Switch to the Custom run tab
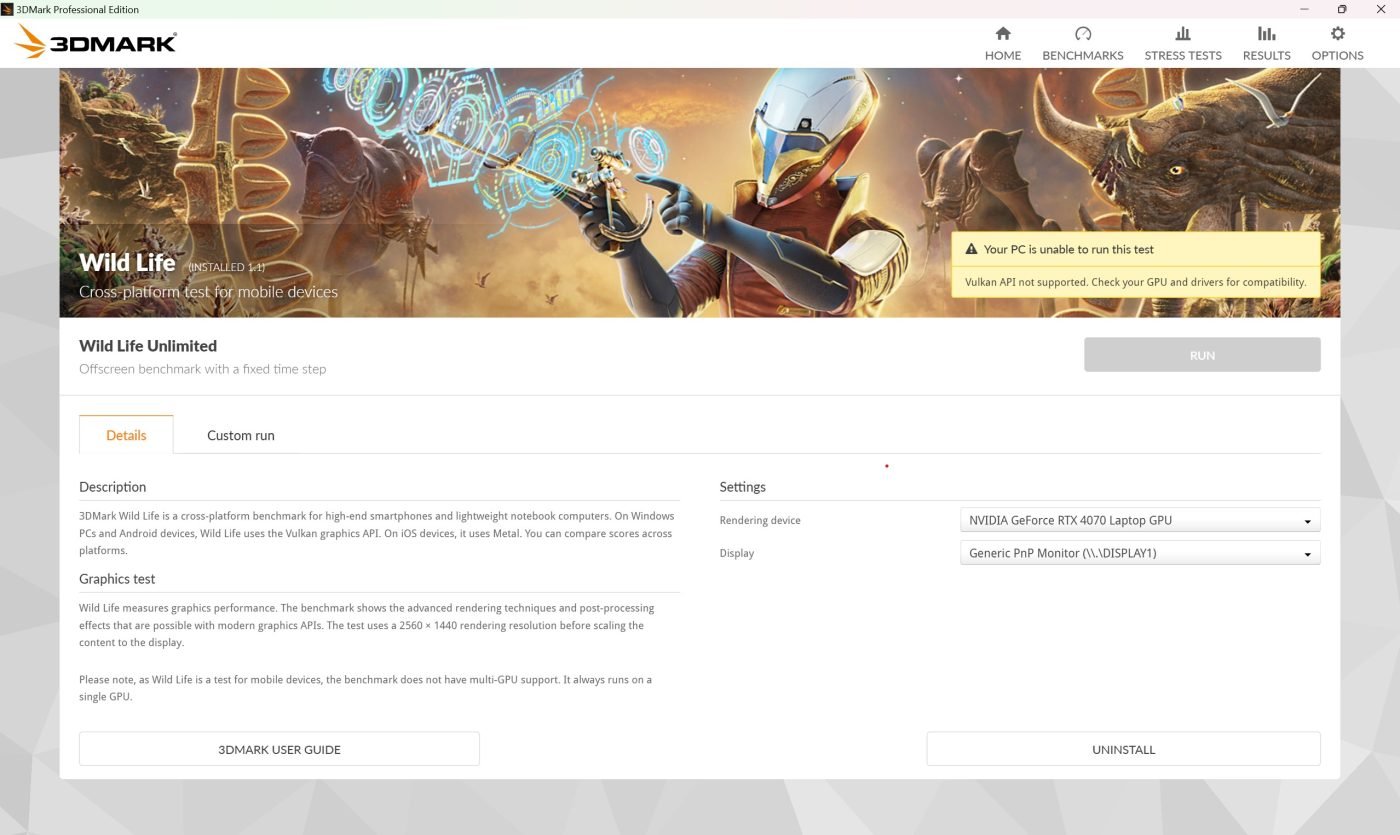Screen dimensions: 1400x835 (241, 435)
